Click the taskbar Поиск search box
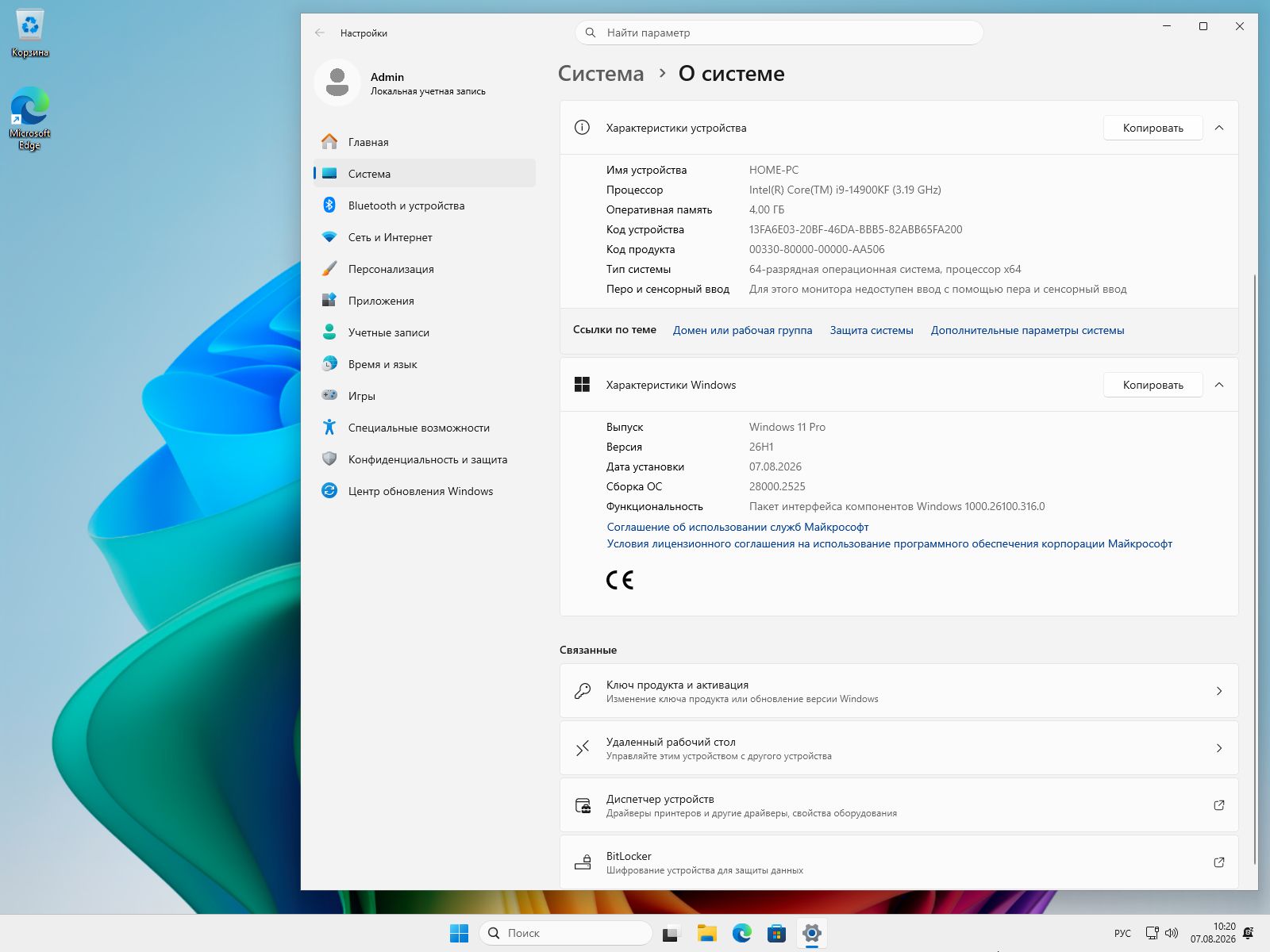 (x=565, y=933)
